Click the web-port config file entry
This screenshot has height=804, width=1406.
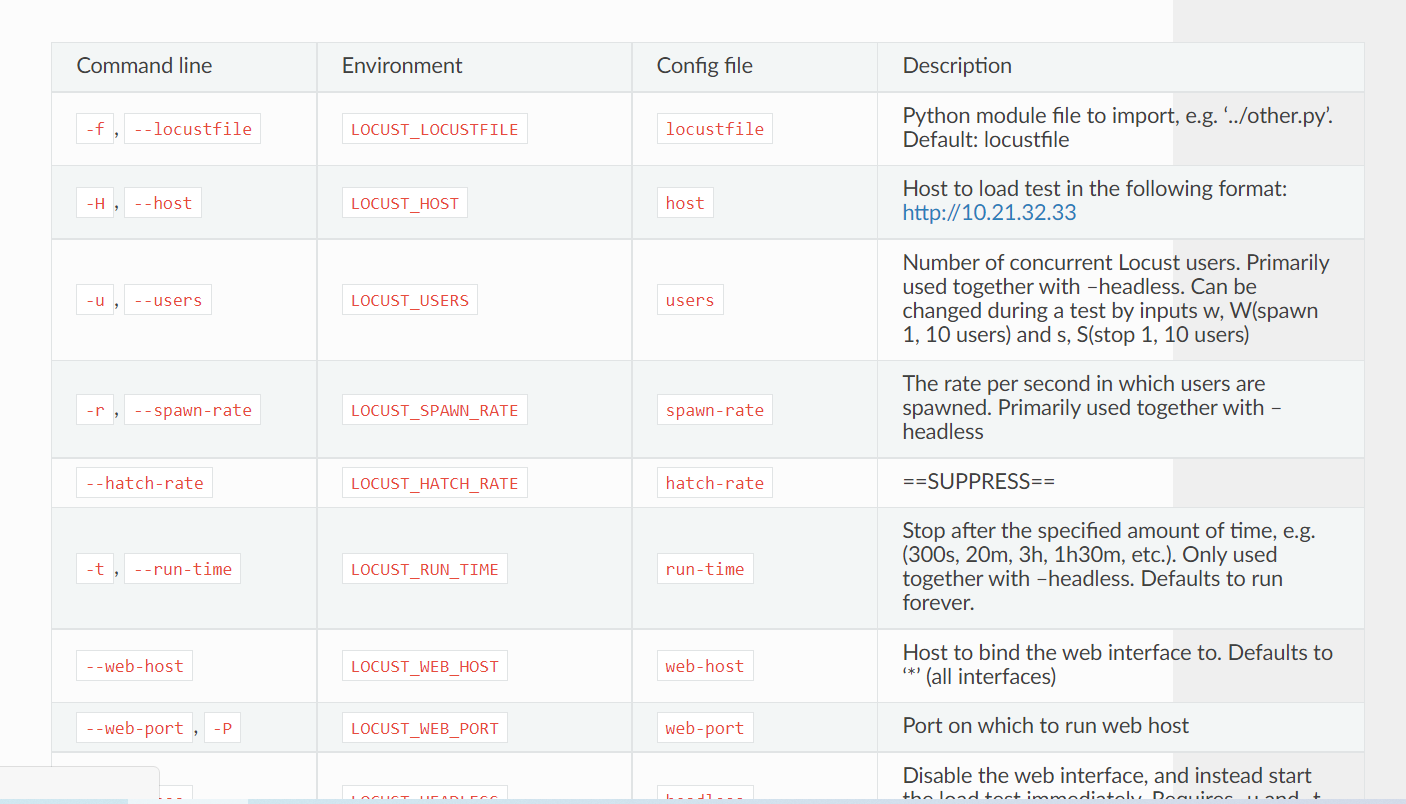click(x=705, y=727)
